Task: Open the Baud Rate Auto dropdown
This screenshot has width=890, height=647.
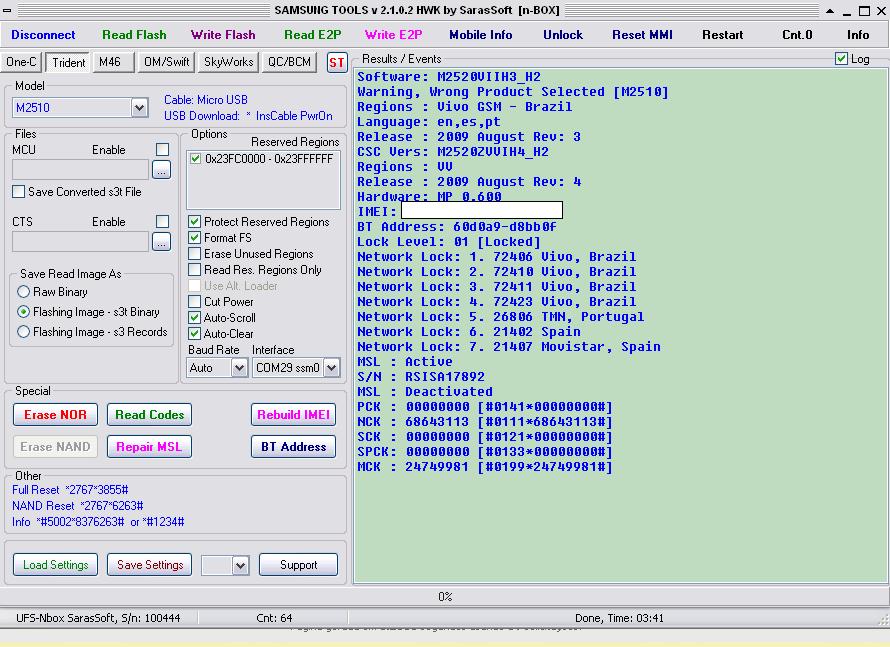Action: [240, 368]
